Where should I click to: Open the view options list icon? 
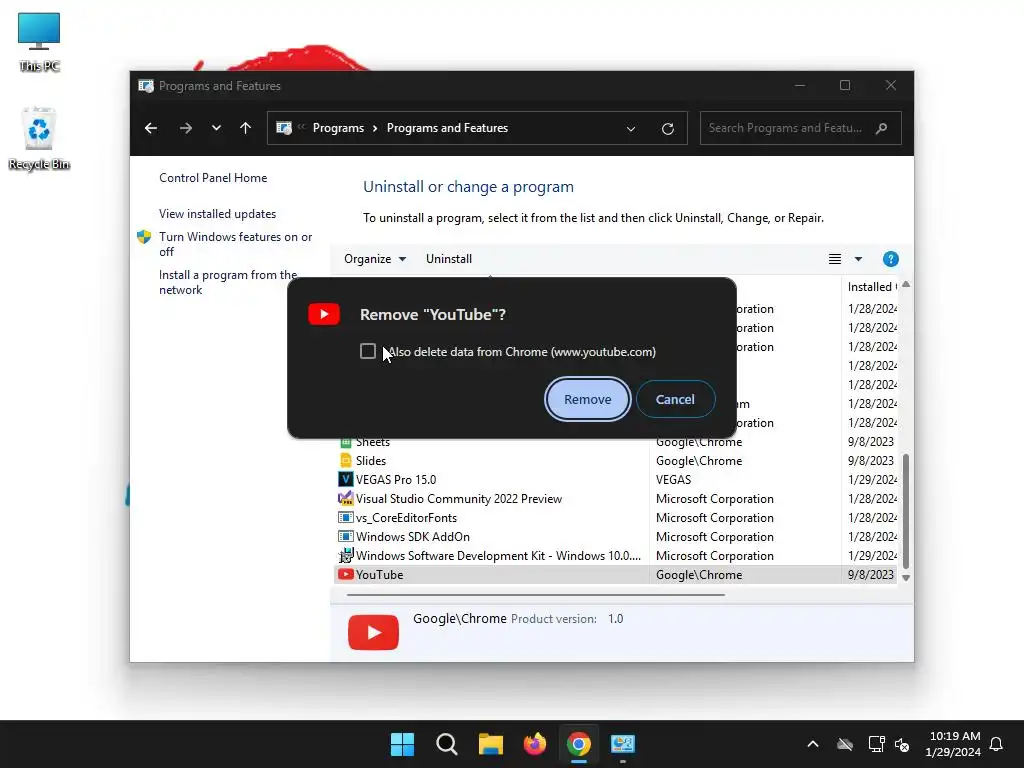click(835, 259)
